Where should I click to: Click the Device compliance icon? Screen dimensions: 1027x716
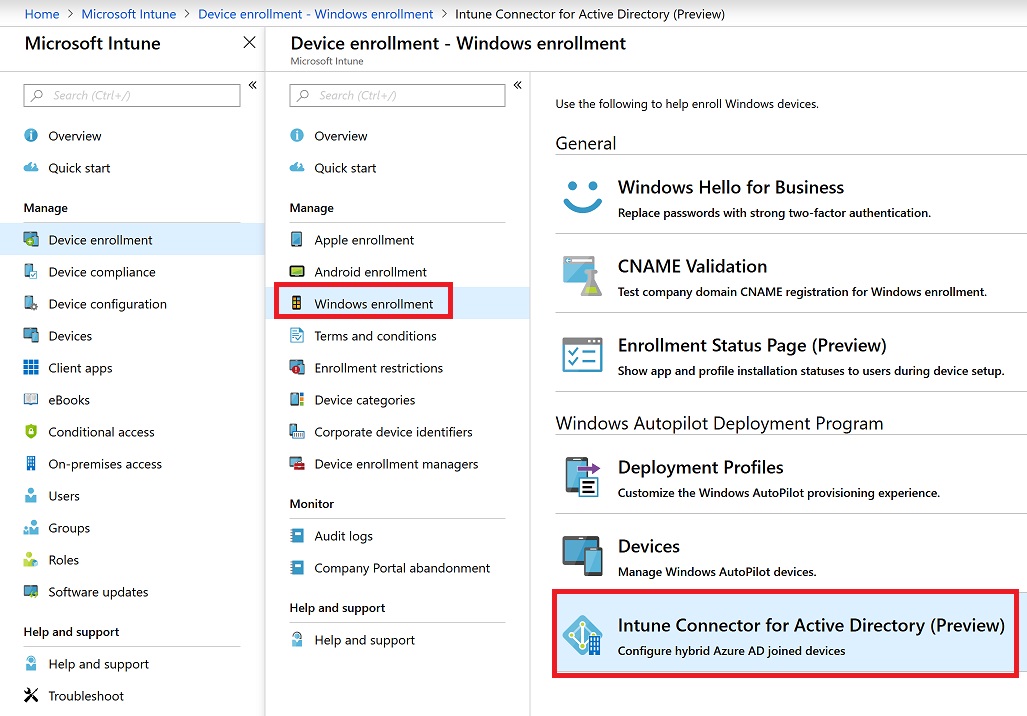(31, 271)
